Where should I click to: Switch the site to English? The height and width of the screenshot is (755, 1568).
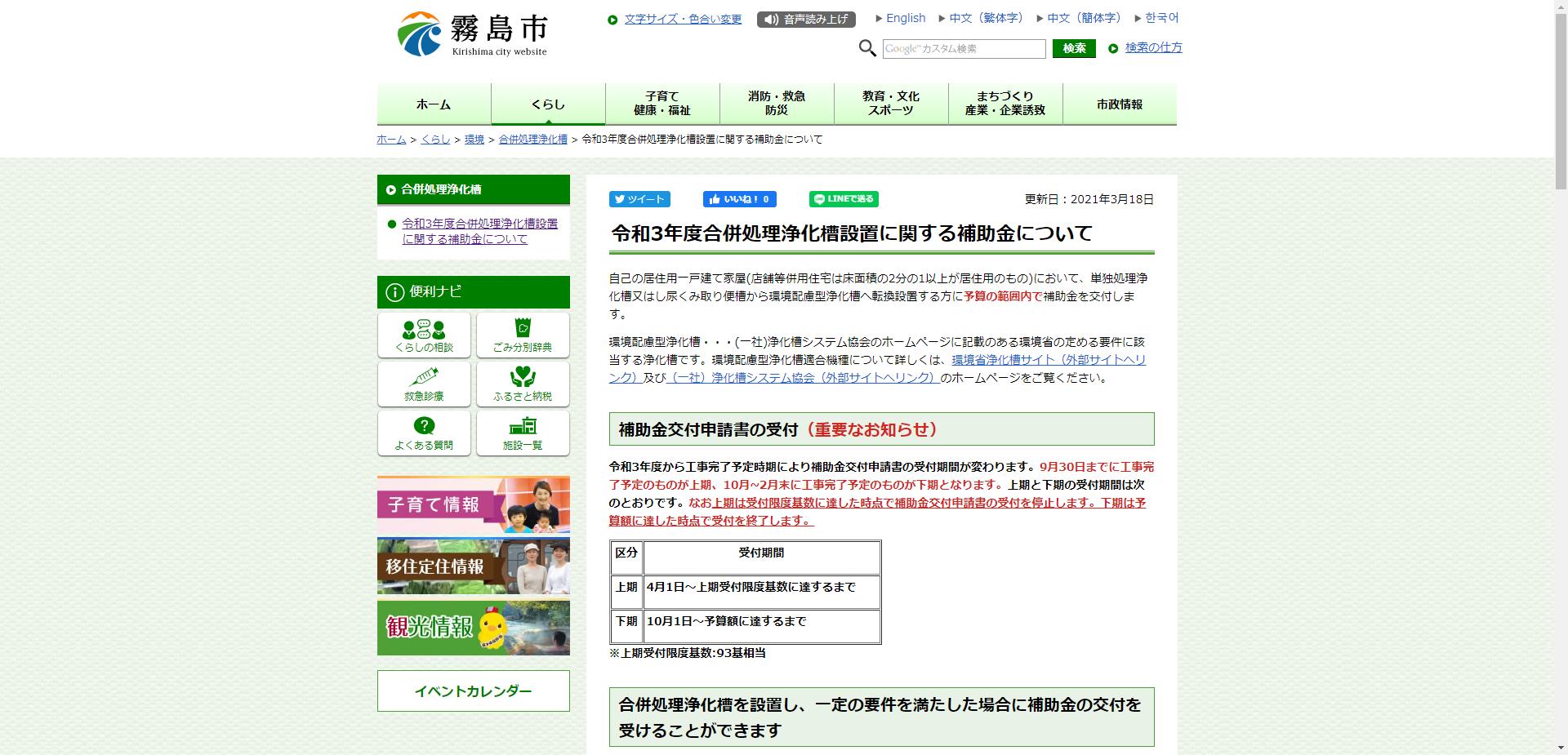click(906, 18)
